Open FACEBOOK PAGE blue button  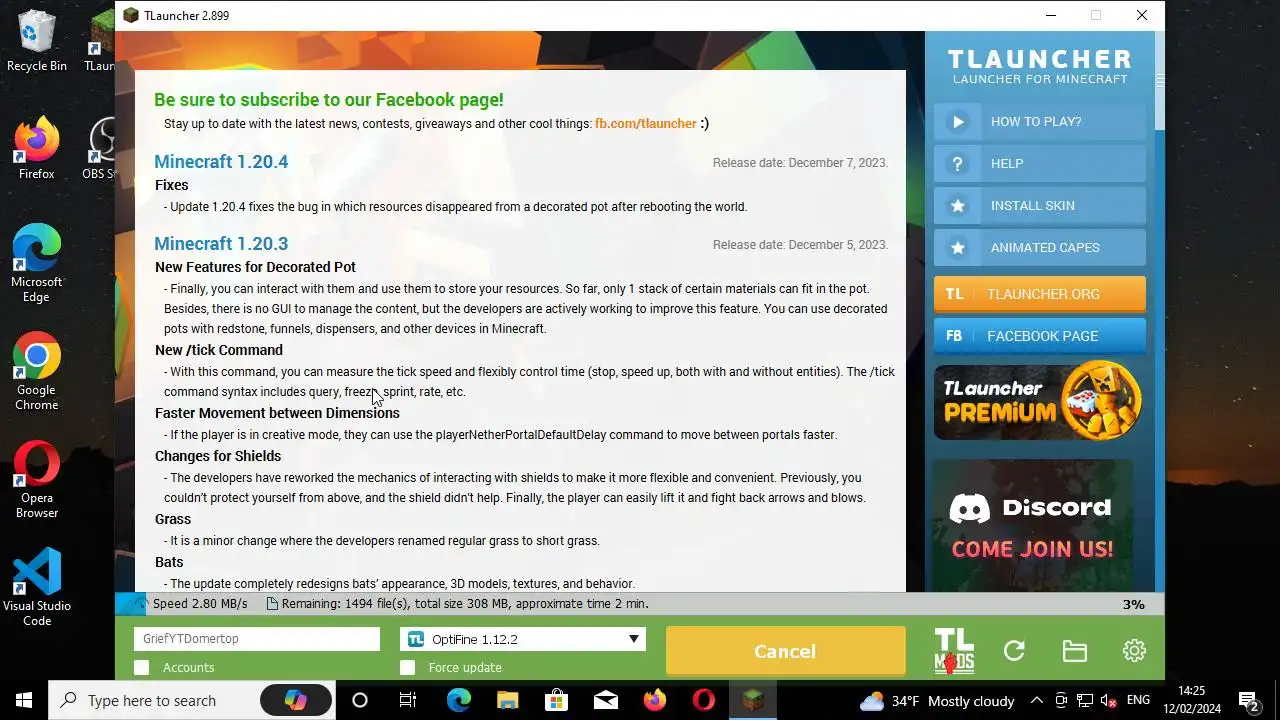click(1040, 336)
